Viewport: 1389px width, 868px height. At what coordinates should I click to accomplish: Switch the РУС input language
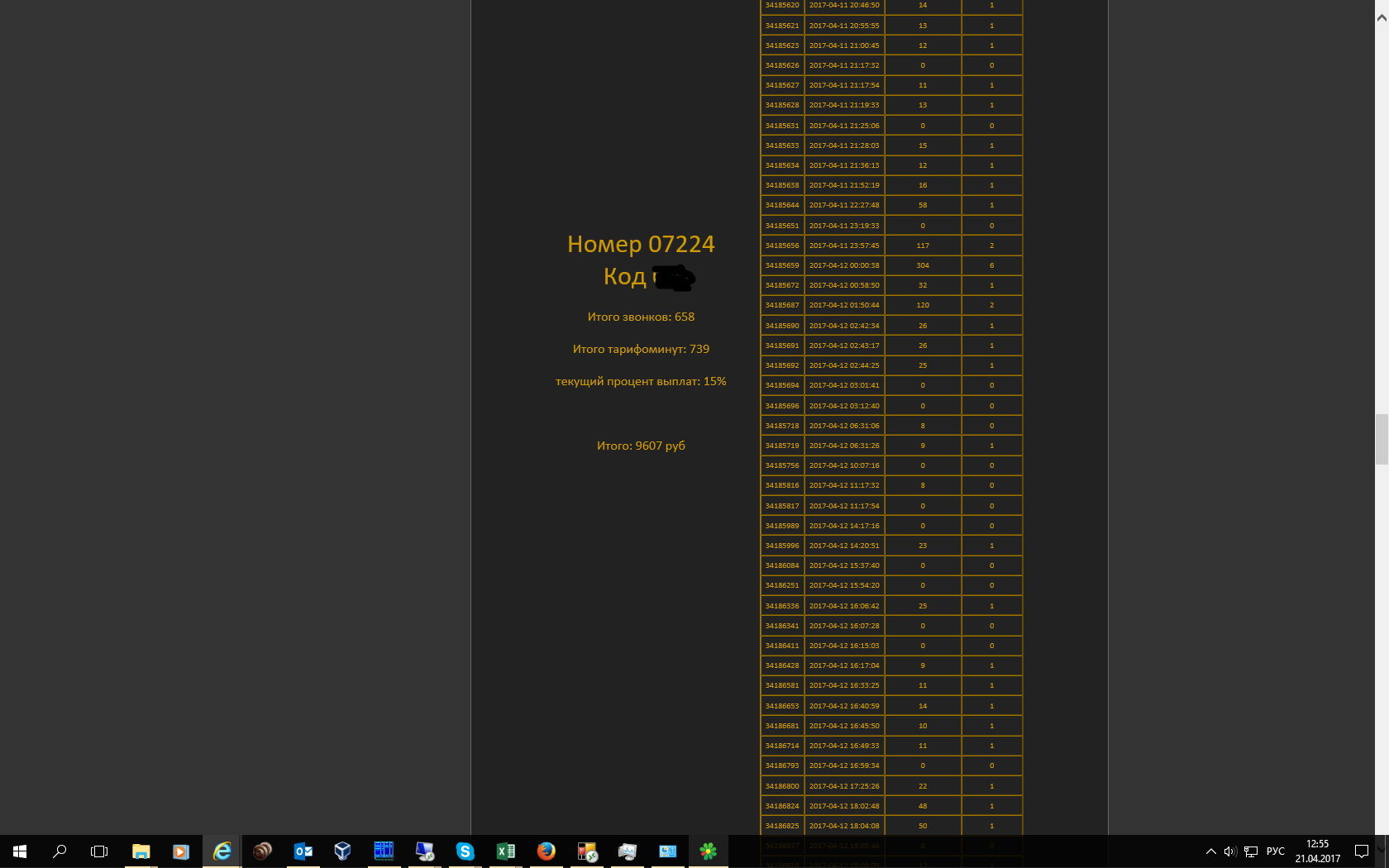pyautogui.click(x=1276, y=851)
